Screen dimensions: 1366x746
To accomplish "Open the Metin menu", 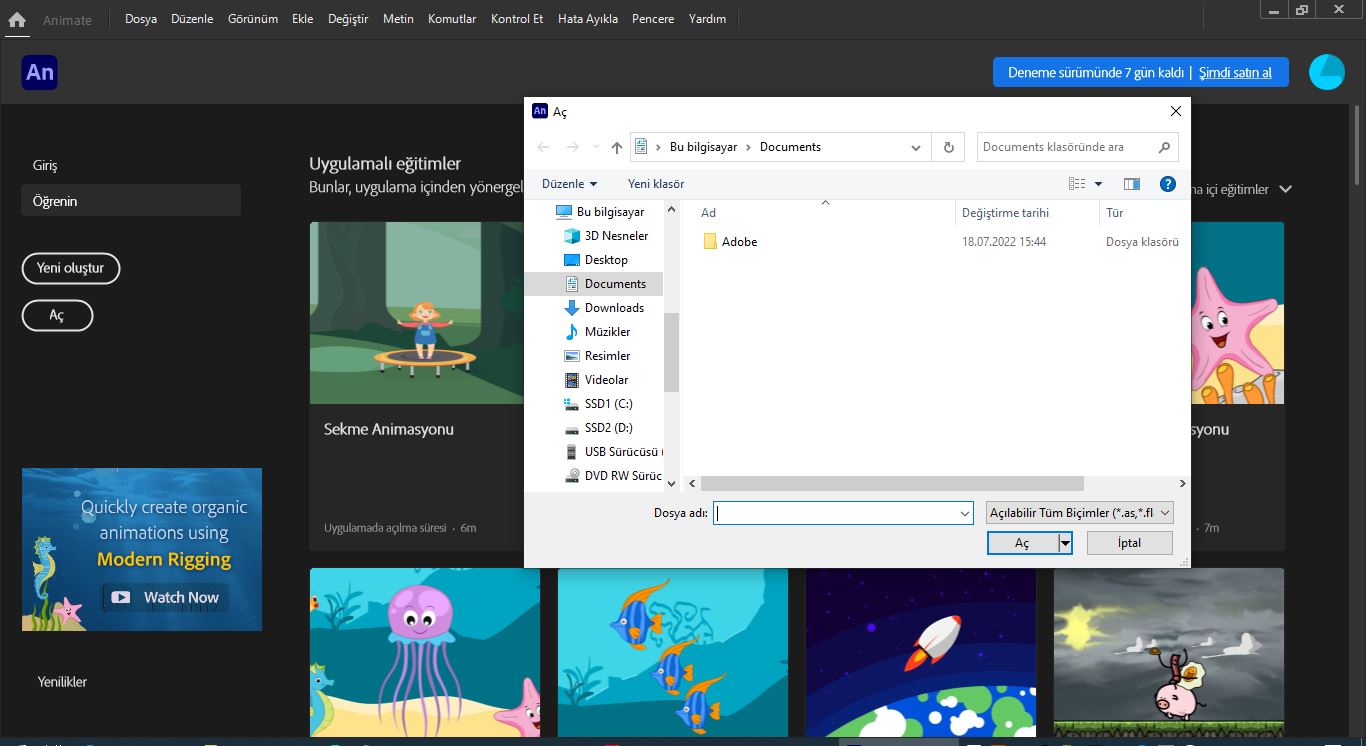I will pyautogui.click(x=398, y=19).
